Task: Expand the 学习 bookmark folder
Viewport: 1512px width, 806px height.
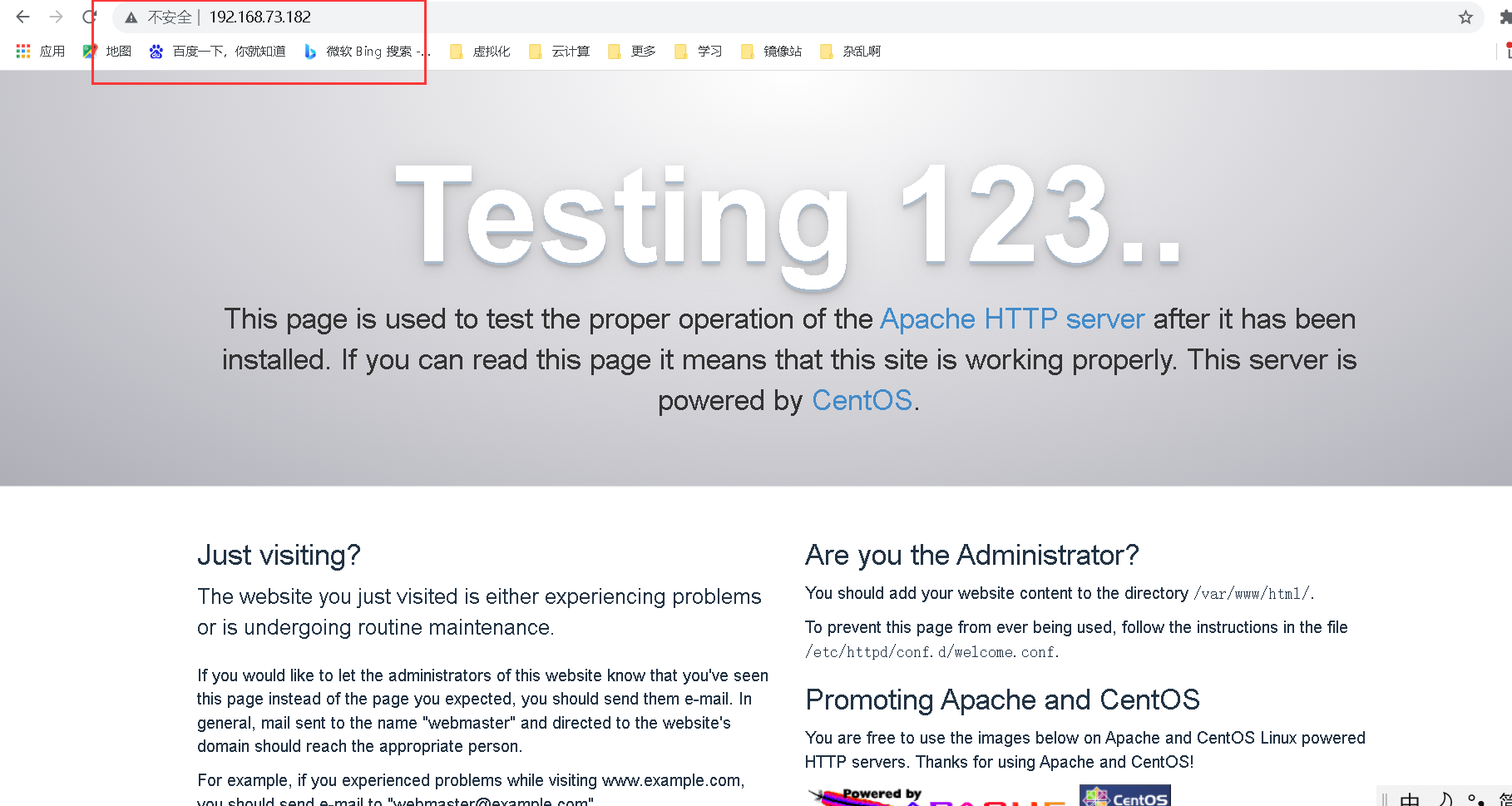Action: click(x=699, y=52)
